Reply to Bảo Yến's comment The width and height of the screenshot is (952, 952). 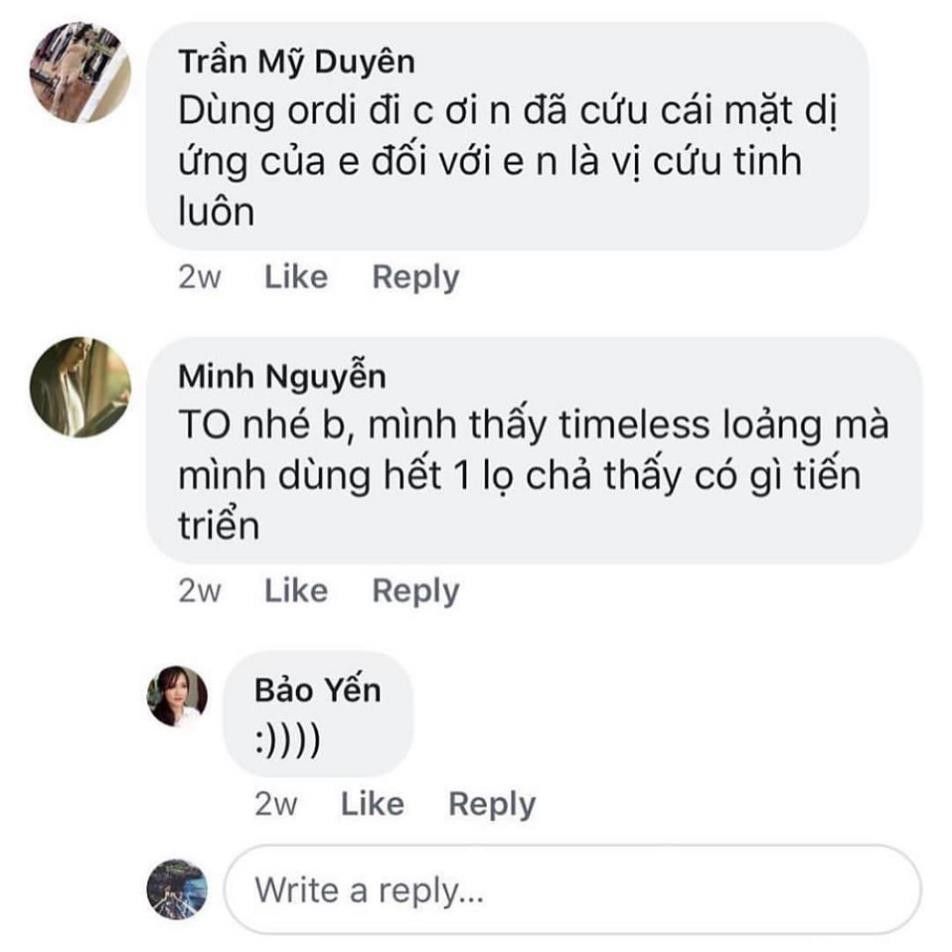(x=491, y=804)
